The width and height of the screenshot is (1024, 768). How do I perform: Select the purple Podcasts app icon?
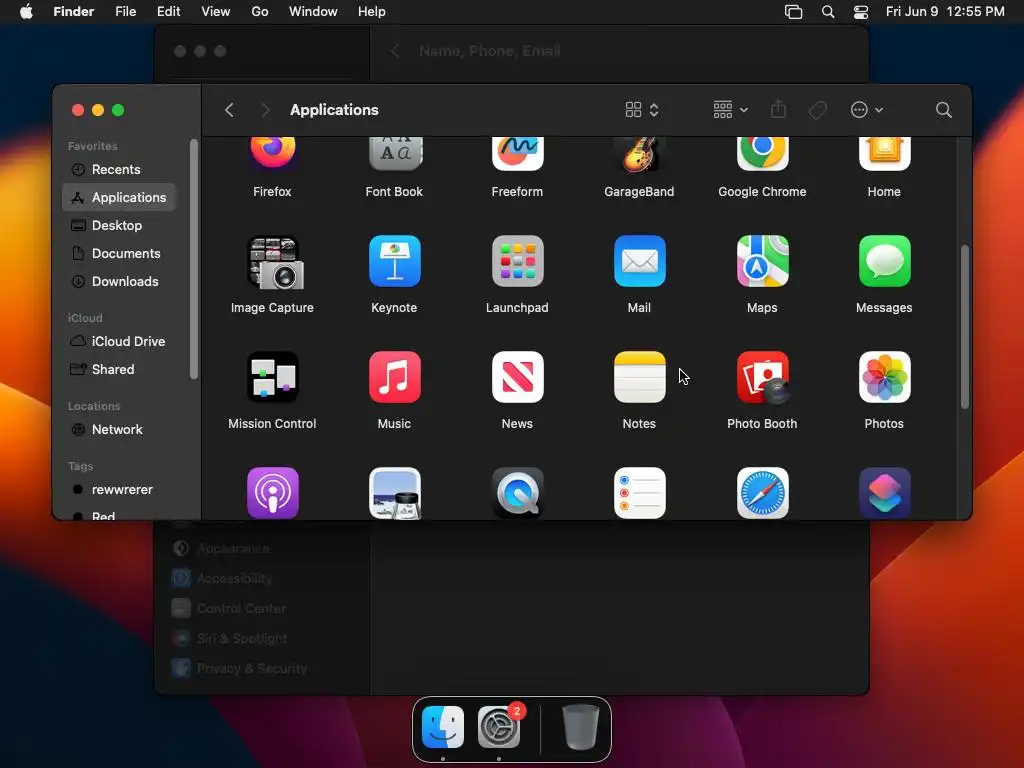coord(272,493)
